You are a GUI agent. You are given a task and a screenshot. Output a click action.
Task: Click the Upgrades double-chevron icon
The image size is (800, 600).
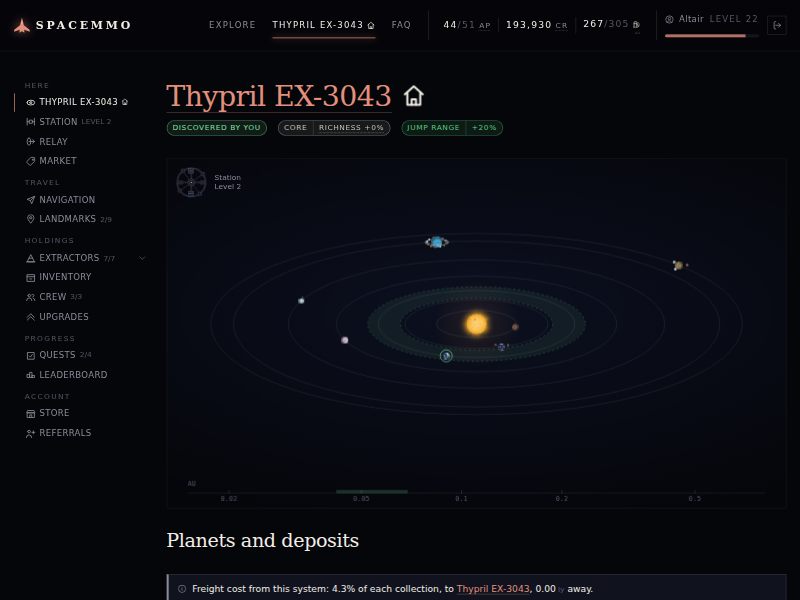coord(31,317)
